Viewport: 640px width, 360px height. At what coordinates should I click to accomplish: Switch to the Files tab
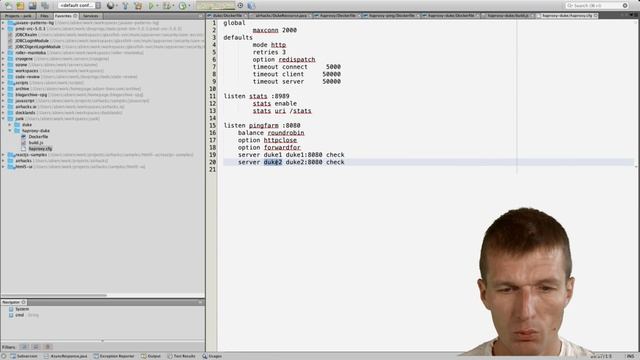[x=44, y=16]
